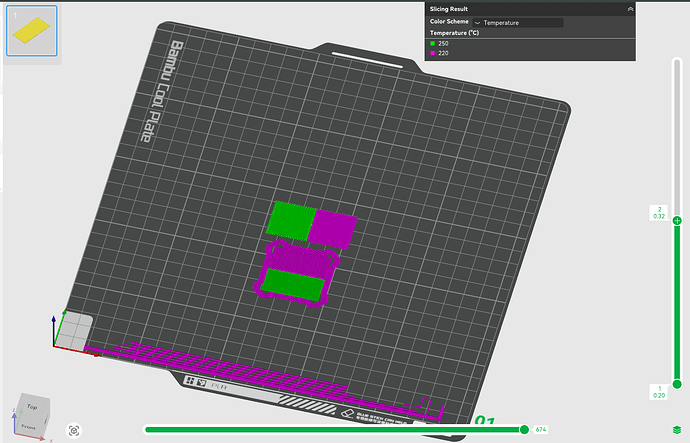This screenshot has width=690, height=443.
Task: Click the Temperature (°C) legend heading
Action: [x=454, y=33]
